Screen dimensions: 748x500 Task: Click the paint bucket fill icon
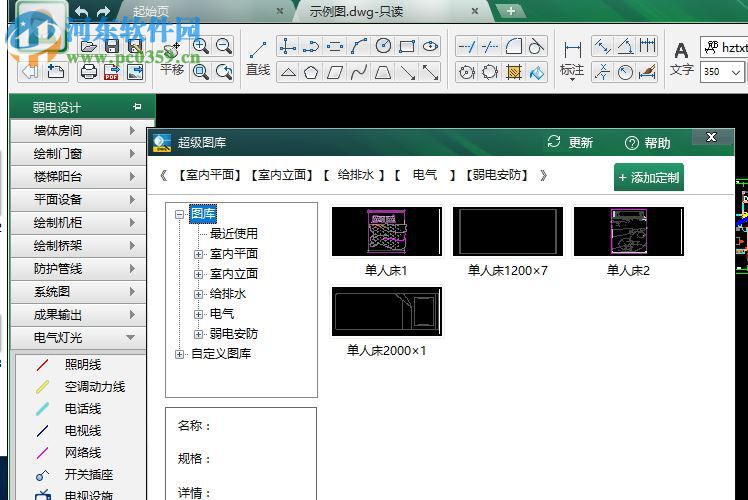pos(537,73)
